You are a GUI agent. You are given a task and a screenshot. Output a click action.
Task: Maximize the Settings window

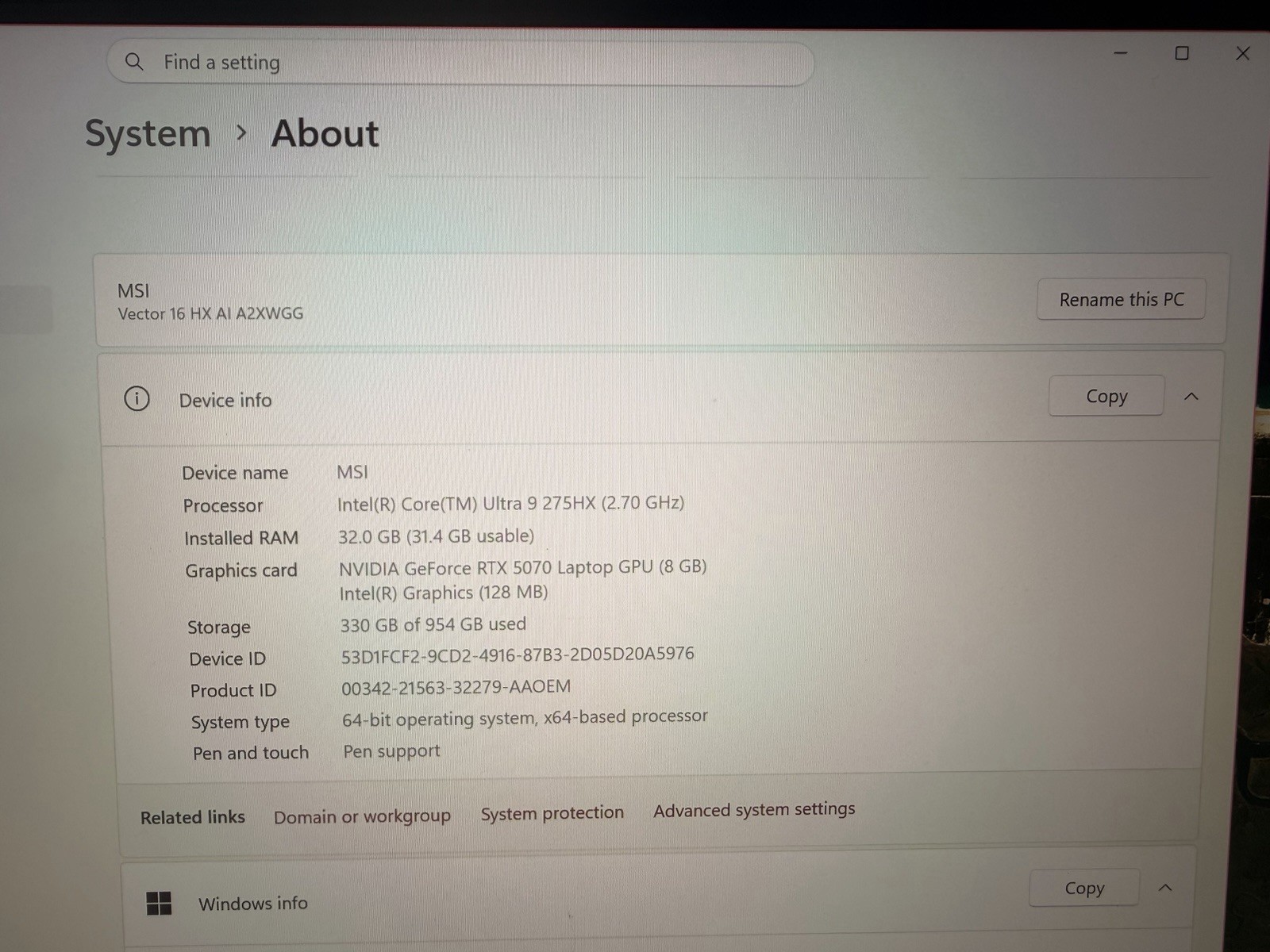pyautogui.click(x=1182, y=53)
